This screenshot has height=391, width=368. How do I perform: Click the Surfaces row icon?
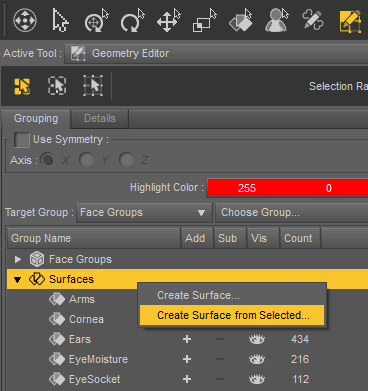pos(37,279)
